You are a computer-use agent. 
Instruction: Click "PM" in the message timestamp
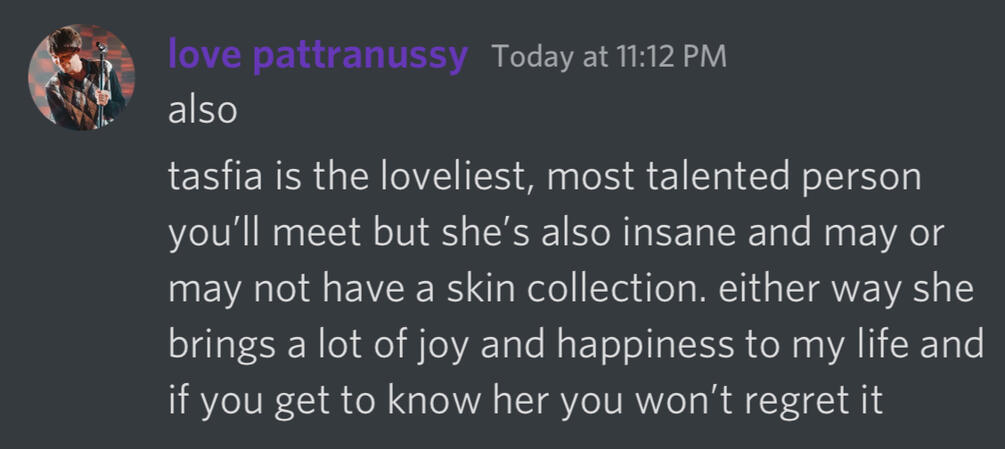tap(706, 56)
